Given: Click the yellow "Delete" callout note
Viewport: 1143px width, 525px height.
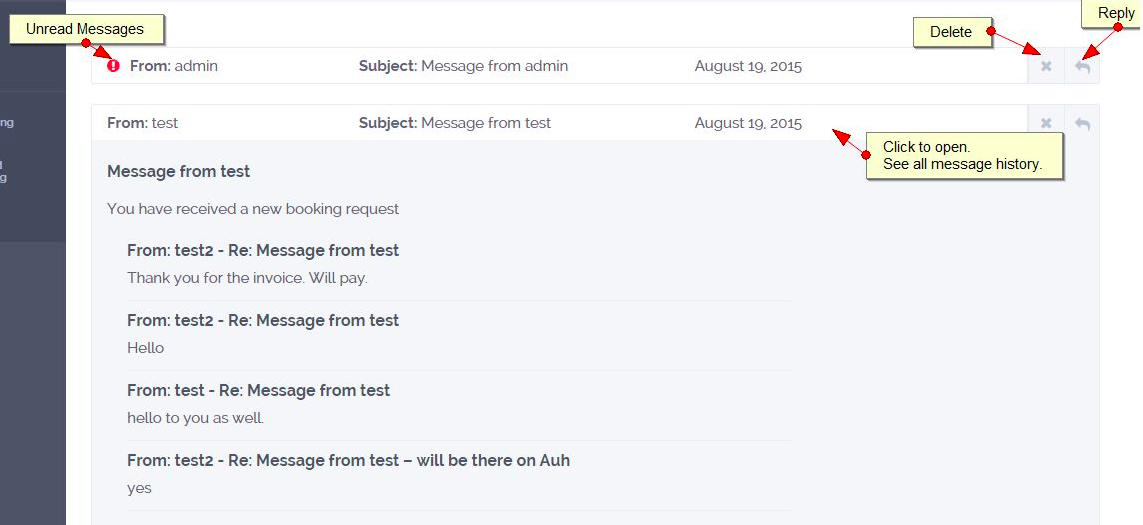Looking at the screenshot, I should pyautogui.click(x=951, y=32).
